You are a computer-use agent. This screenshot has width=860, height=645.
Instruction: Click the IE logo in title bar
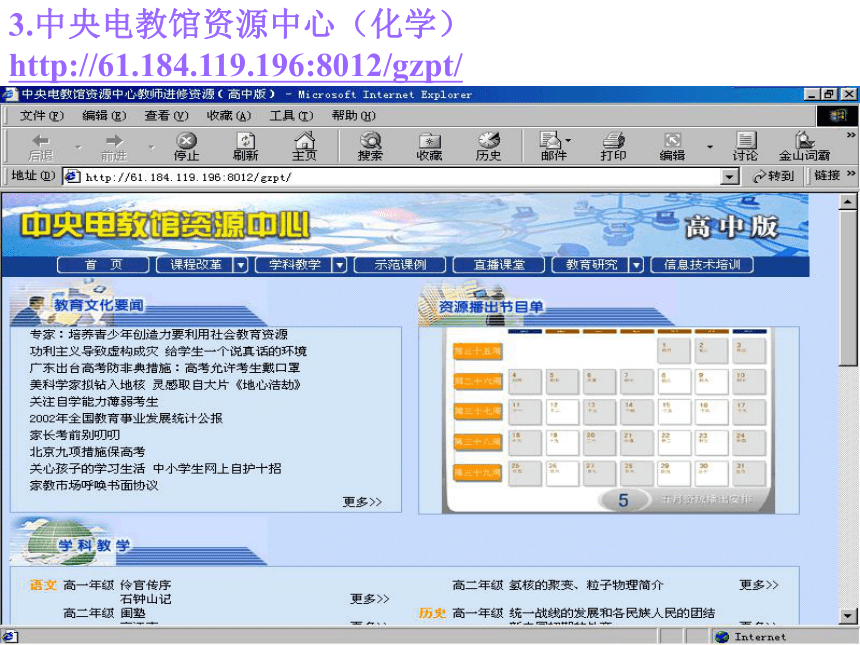[x=9, y=94]
